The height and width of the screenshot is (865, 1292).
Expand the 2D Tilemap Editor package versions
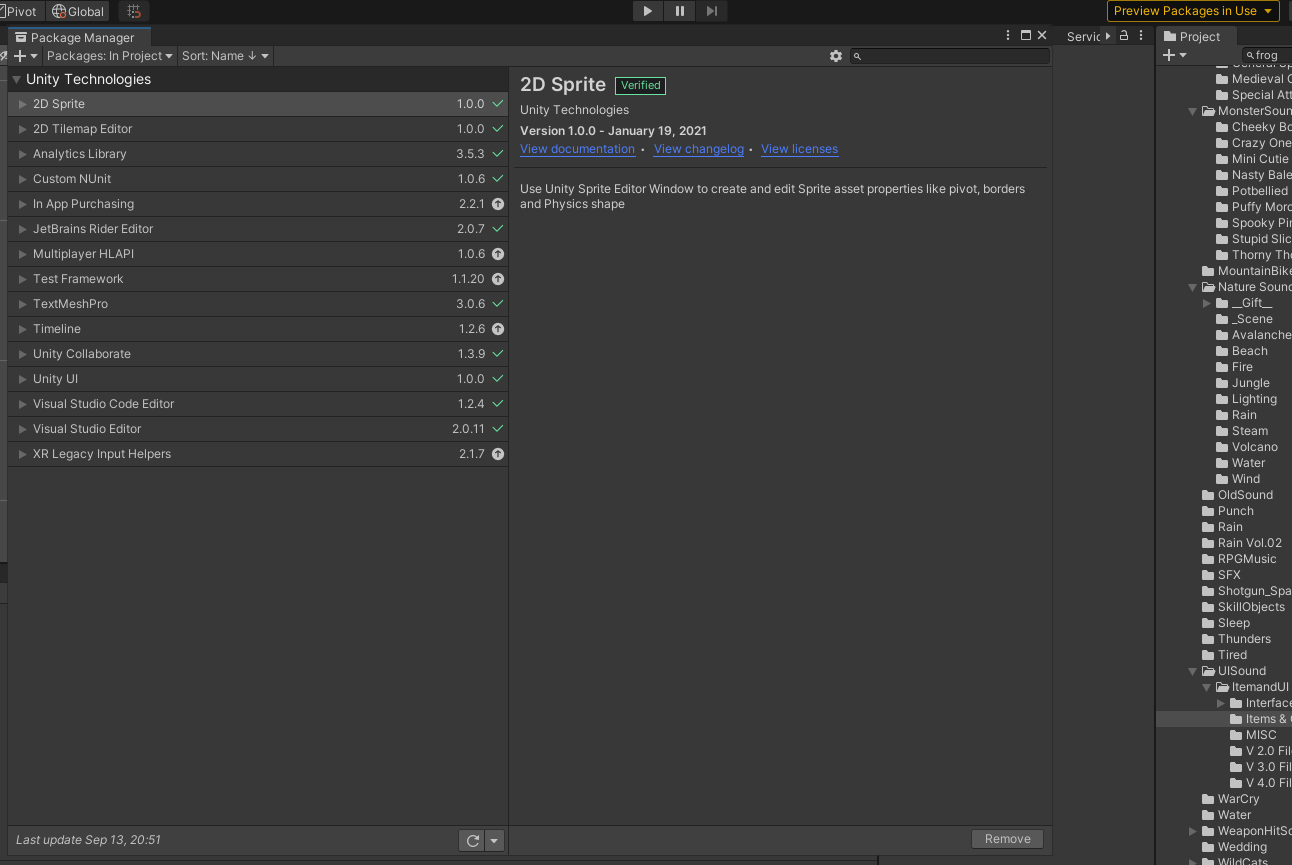point(23,129)
